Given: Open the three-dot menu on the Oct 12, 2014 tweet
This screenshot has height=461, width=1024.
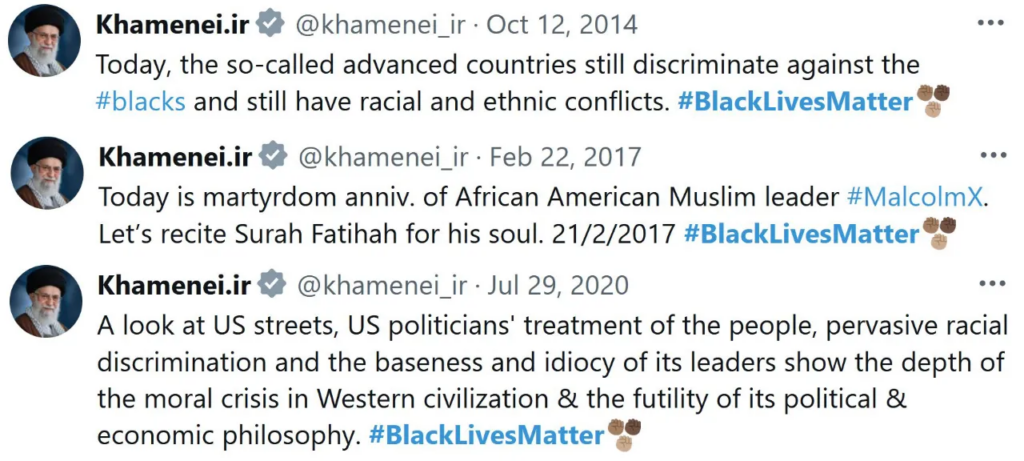Looking at the screenshot, I should pyautogui.click(x=991, y=22).
